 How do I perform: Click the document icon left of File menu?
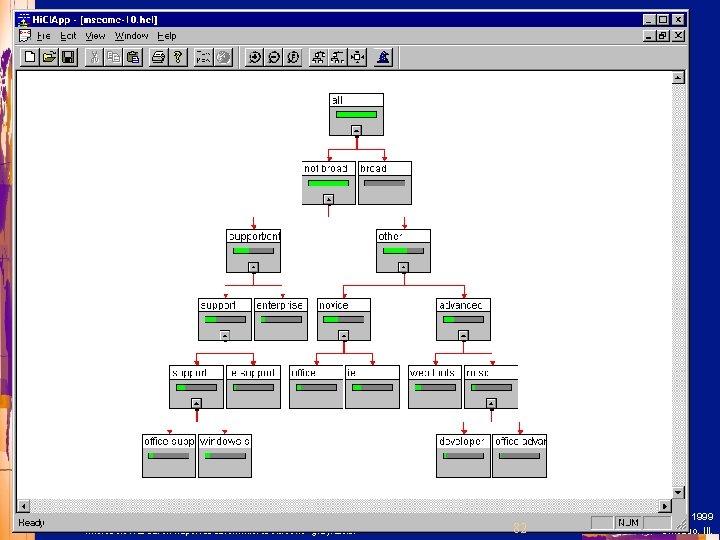[25, 36]
